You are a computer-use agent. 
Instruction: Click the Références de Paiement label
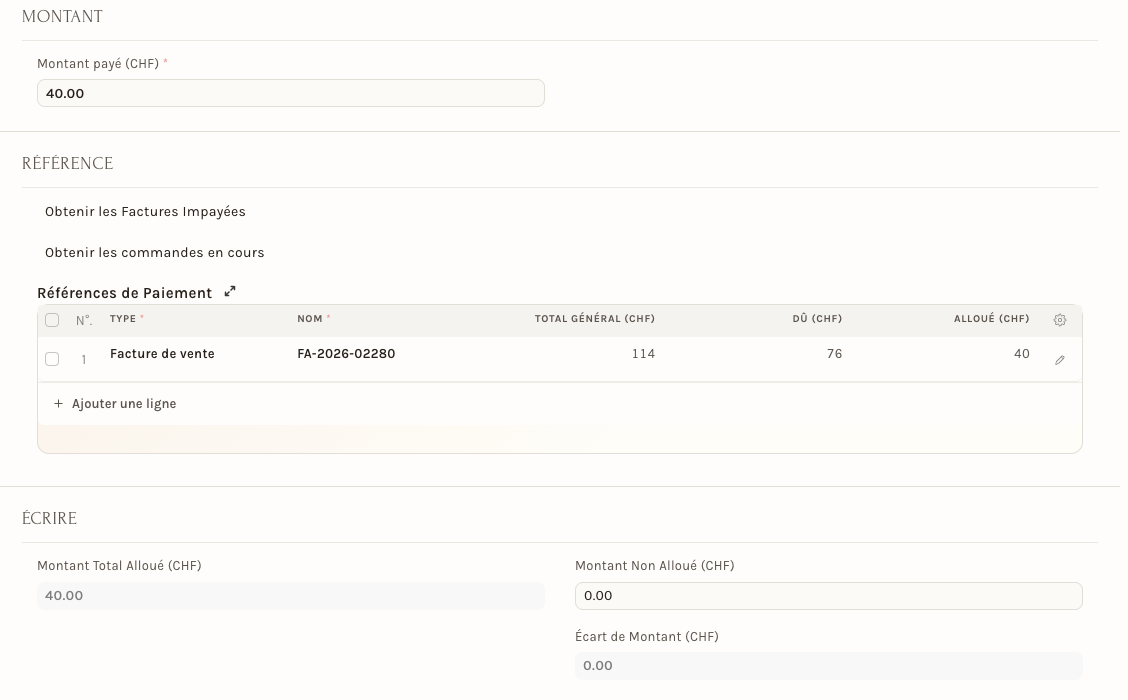[x=124, y=293]
